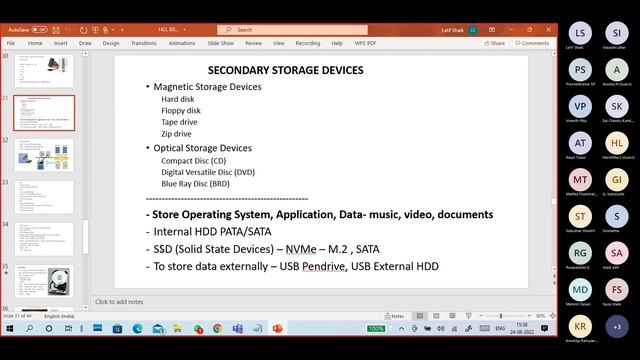Screen dimensions: 640x360
Task: Click the Touch/Mouse mode icon
Action: (106, 30)
